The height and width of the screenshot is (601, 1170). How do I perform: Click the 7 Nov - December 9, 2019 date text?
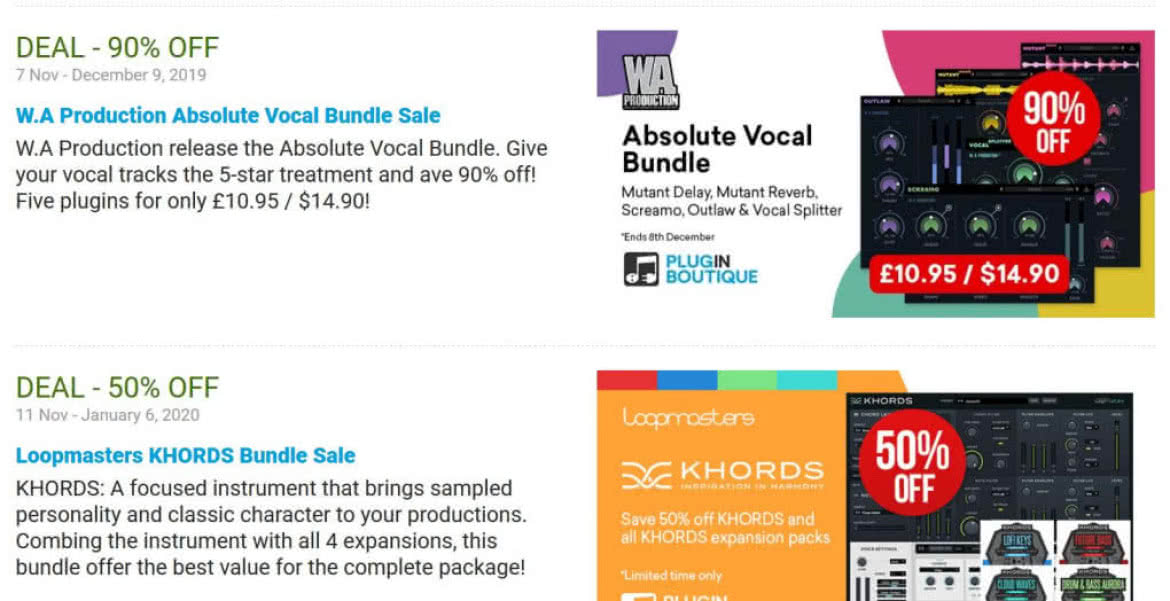tap(111, 75)
